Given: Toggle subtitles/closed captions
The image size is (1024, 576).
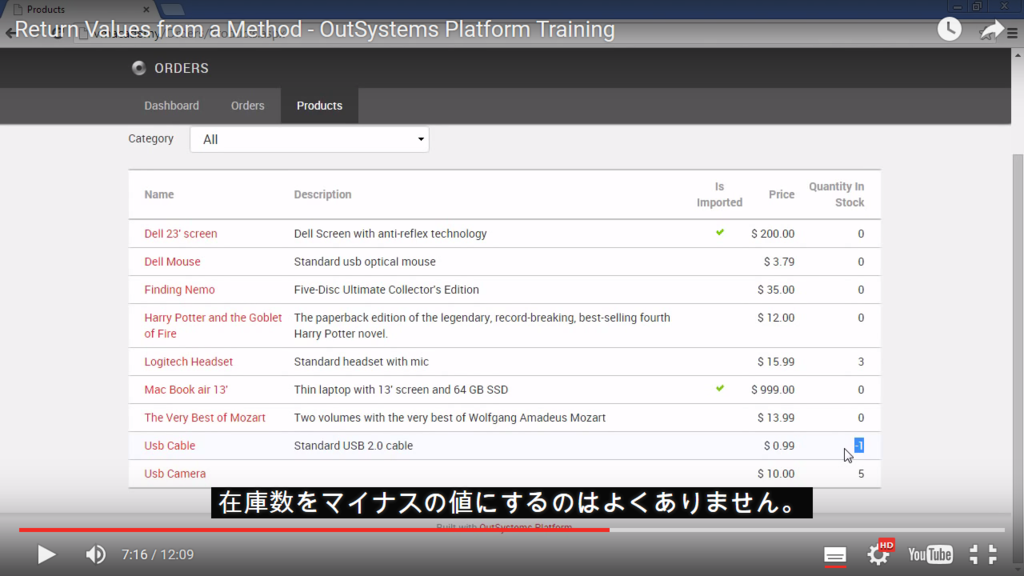Looking at the screenshot, I should (835, 555).
